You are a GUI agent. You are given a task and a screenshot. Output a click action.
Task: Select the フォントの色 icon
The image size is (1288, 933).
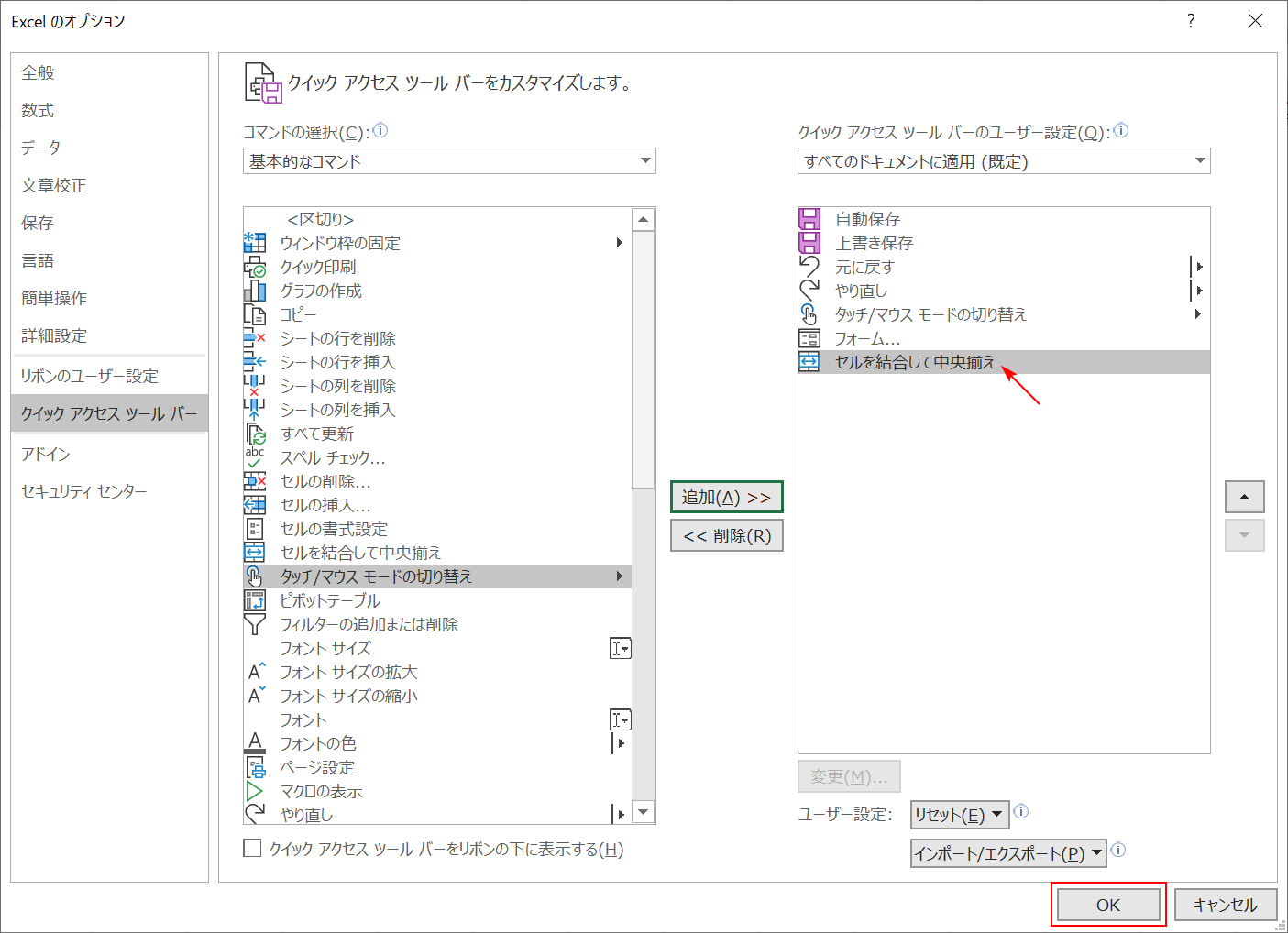pyautogui.click(x=255, y=743)
